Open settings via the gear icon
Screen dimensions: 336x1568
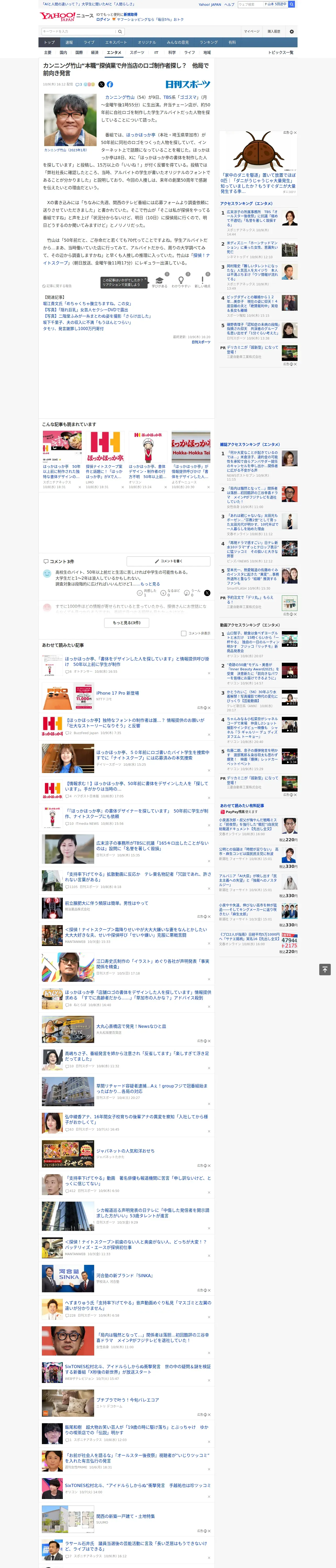(x=292, y=32)
